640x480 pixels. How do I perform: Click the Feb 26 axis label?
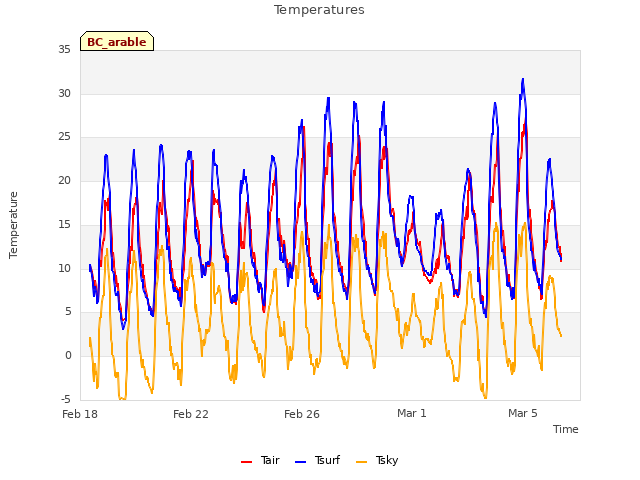pos(302,414)
